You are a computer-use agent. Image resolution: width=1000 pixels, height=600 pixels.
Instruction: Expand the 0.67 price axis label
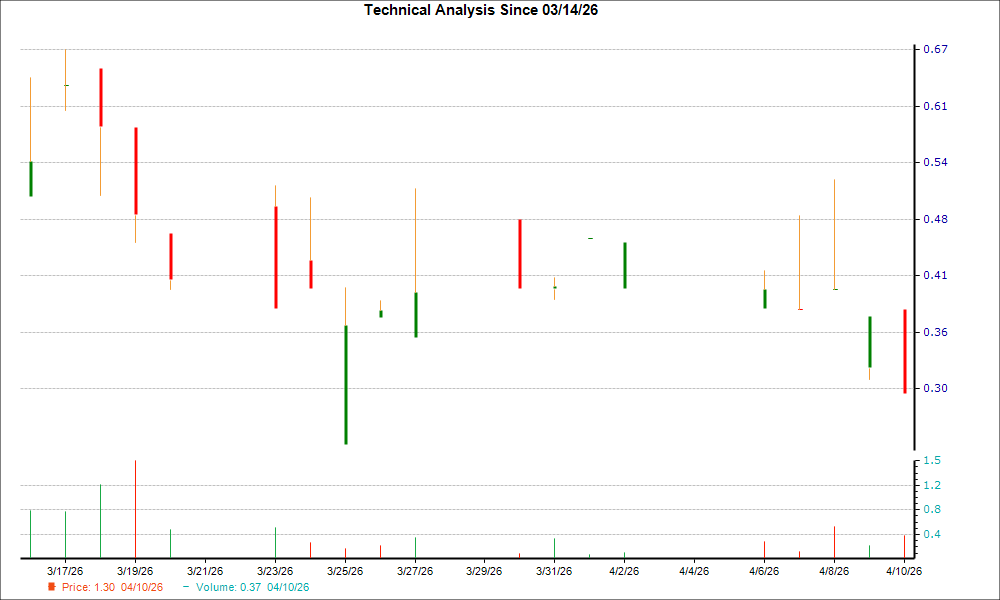(x=934, y=47)
